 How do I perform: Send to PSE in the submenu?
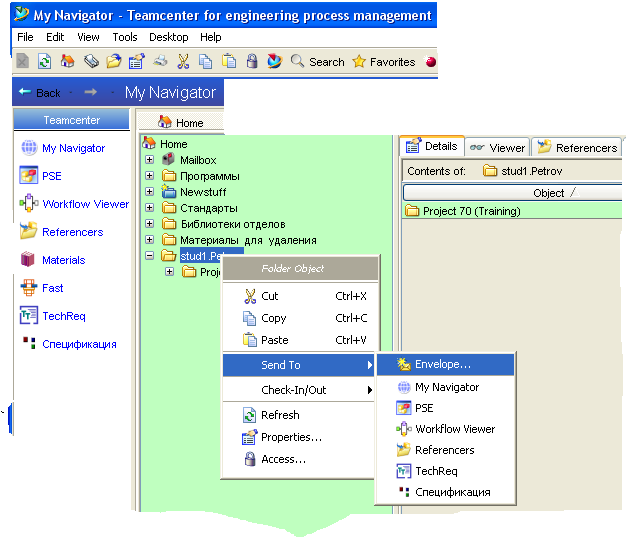[x=445, y=408]
